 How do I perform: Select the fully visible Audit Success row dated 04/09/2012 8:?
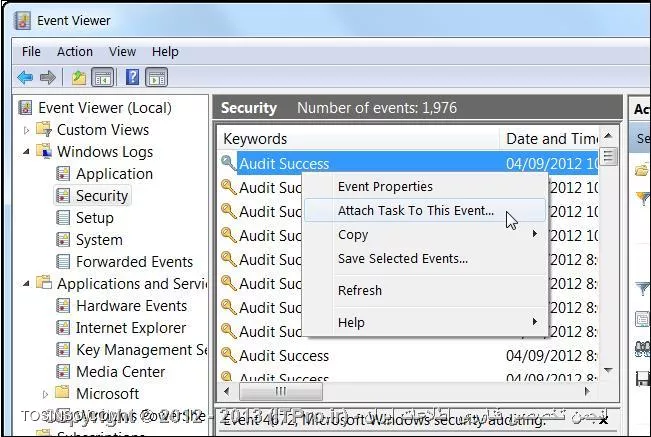[x=409, y=355]
